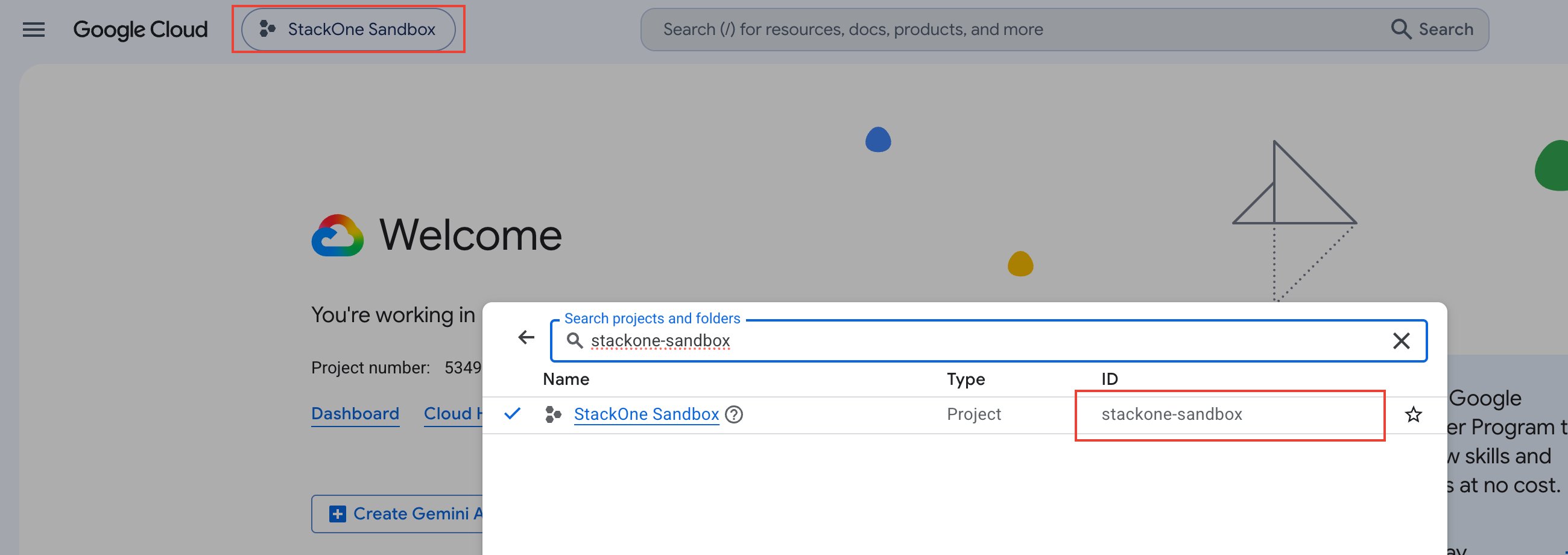This screenshot has height=555, width=1568.
Task: Clear the project search with X
Action: (x=1401, y=341)
